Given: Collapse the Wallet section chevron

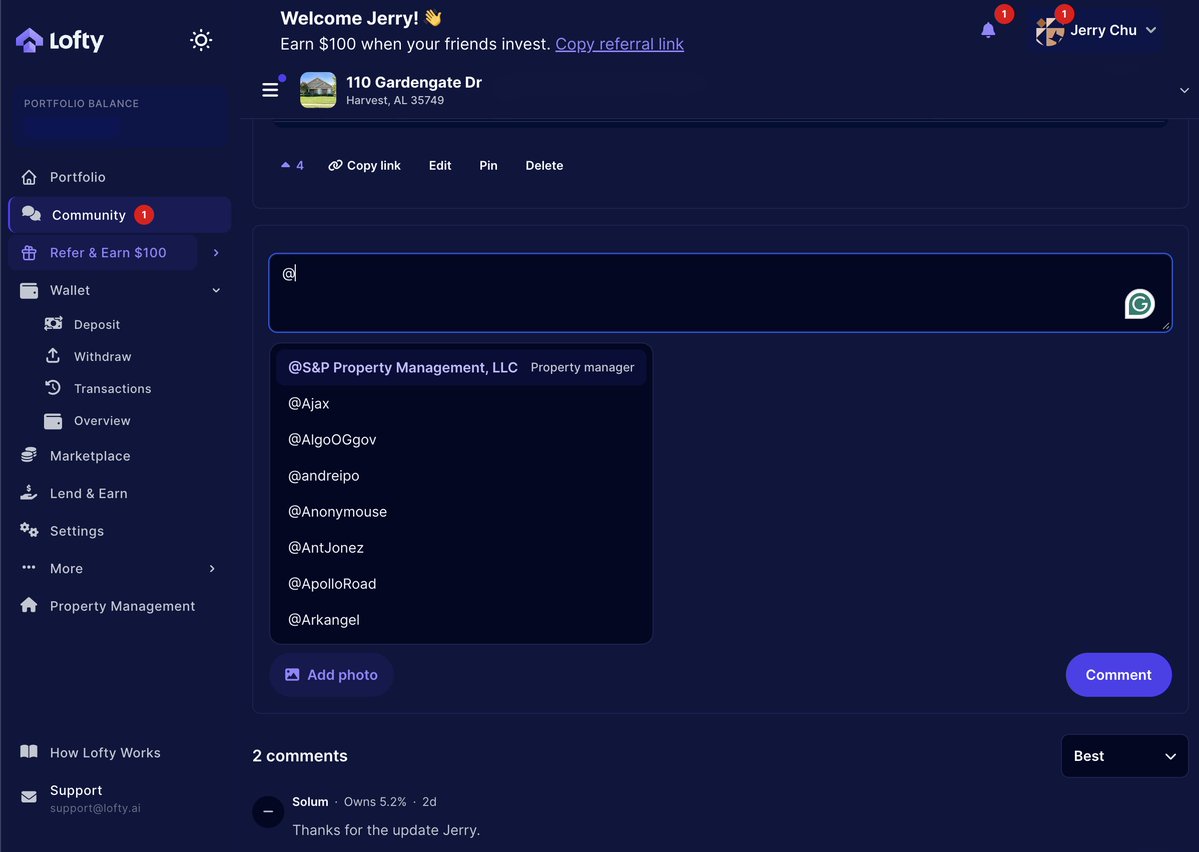Looking at the screenshot, I should click(216, 290).
